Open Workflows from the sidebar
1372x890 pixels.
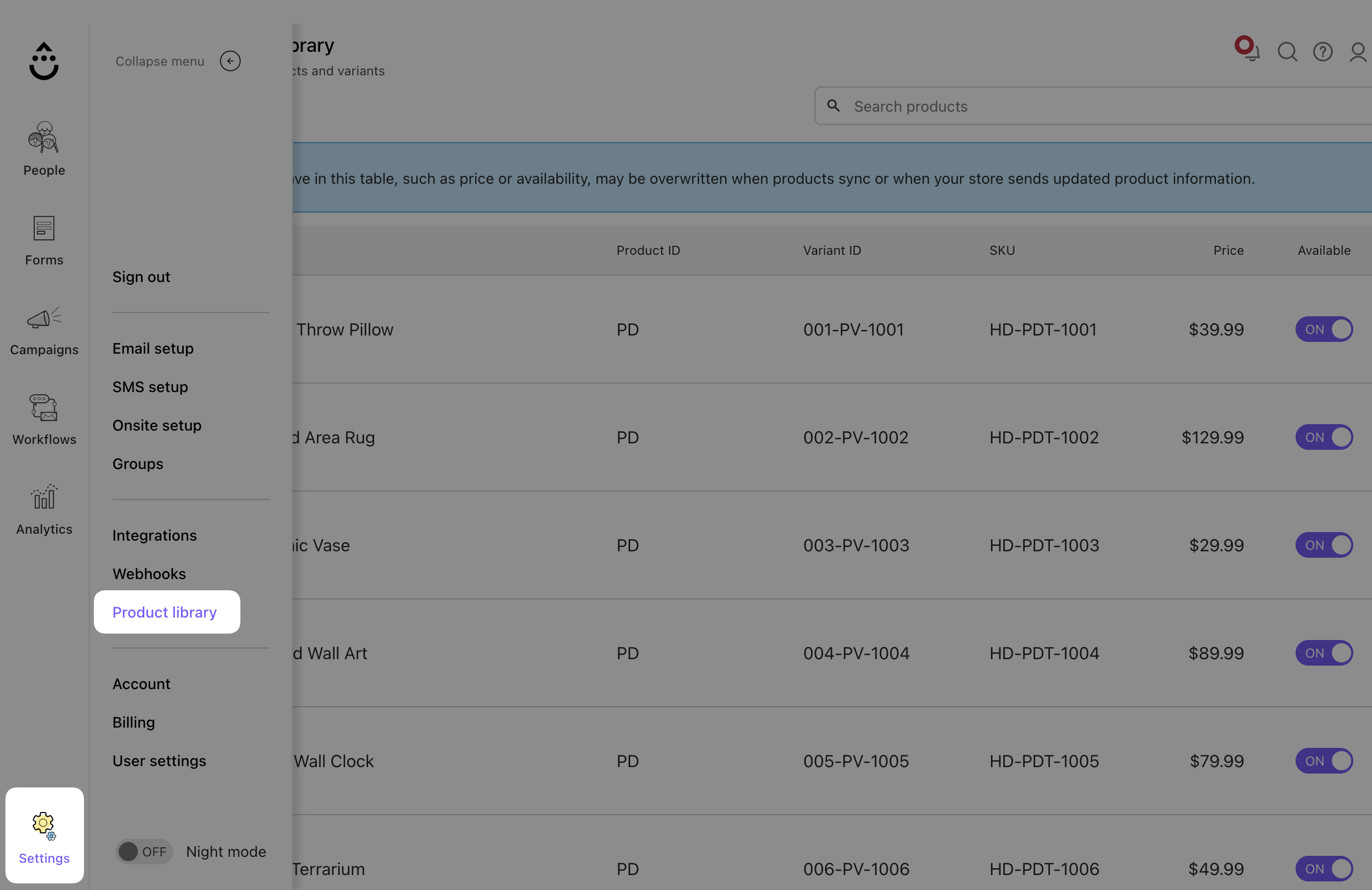[44, 419]
